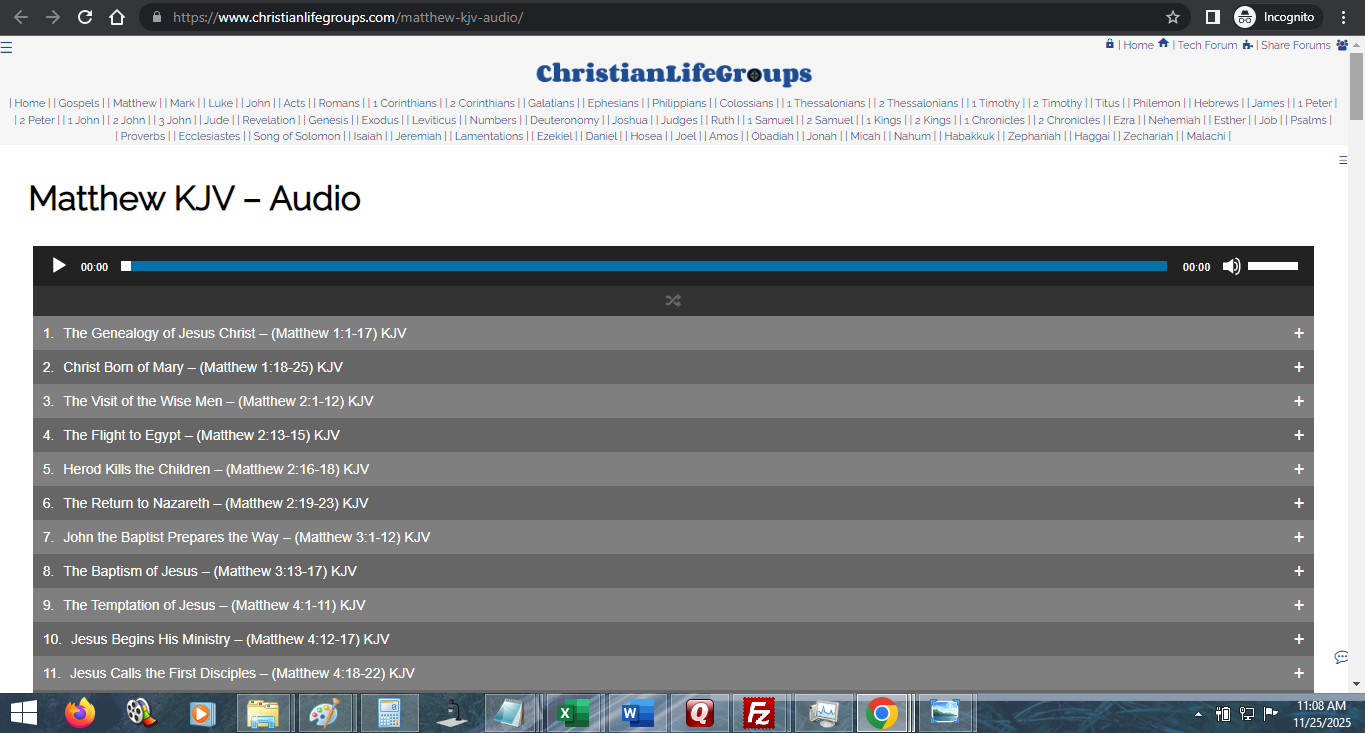Go to browser home page

coord(117,17)
